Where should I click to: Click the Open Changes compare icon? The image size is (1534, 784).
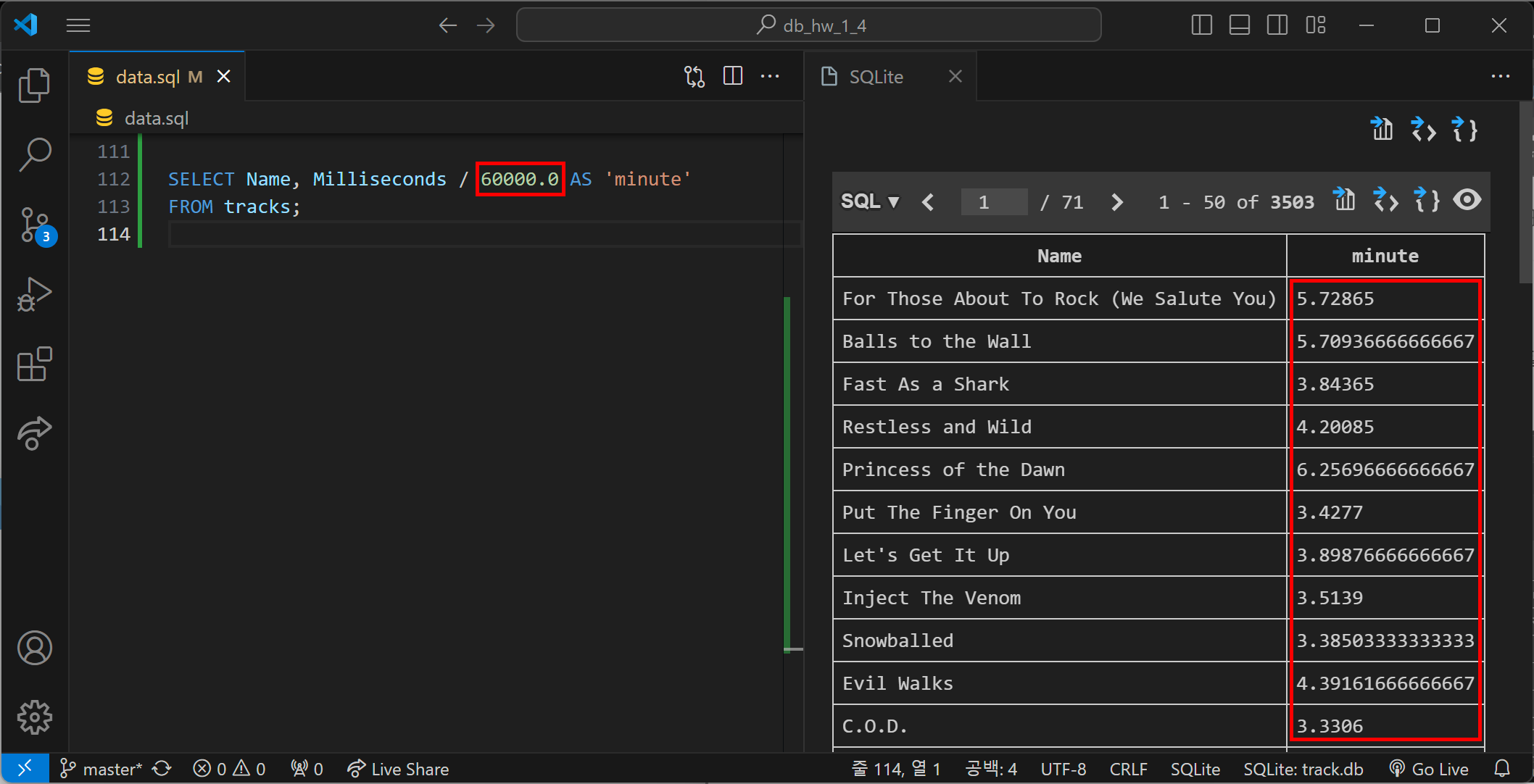coord(694,76)
